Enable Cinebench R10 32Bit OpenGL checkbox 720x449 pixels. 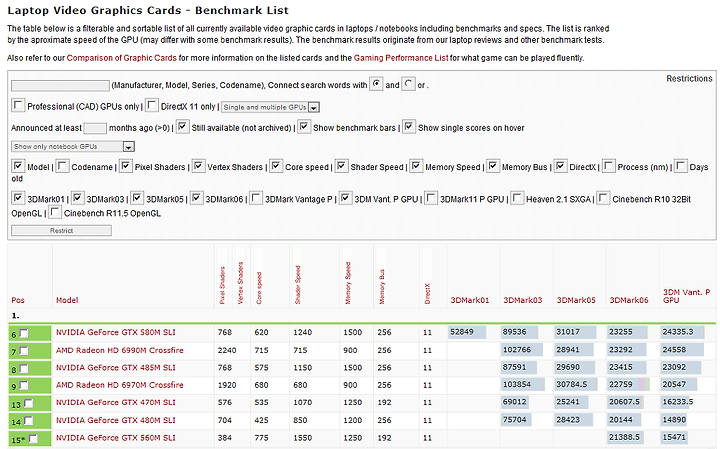[x=603, y=198]
